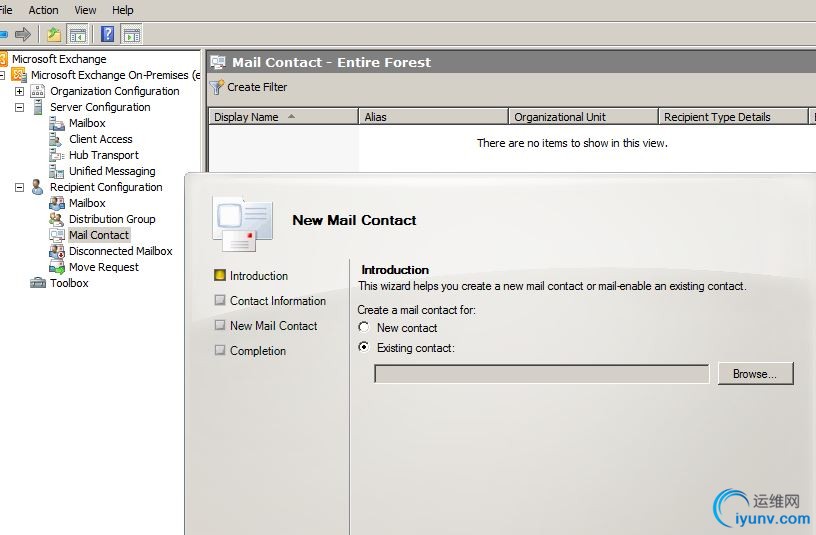
Task: Select the Contact Information wizard step label
Action: 278,301
